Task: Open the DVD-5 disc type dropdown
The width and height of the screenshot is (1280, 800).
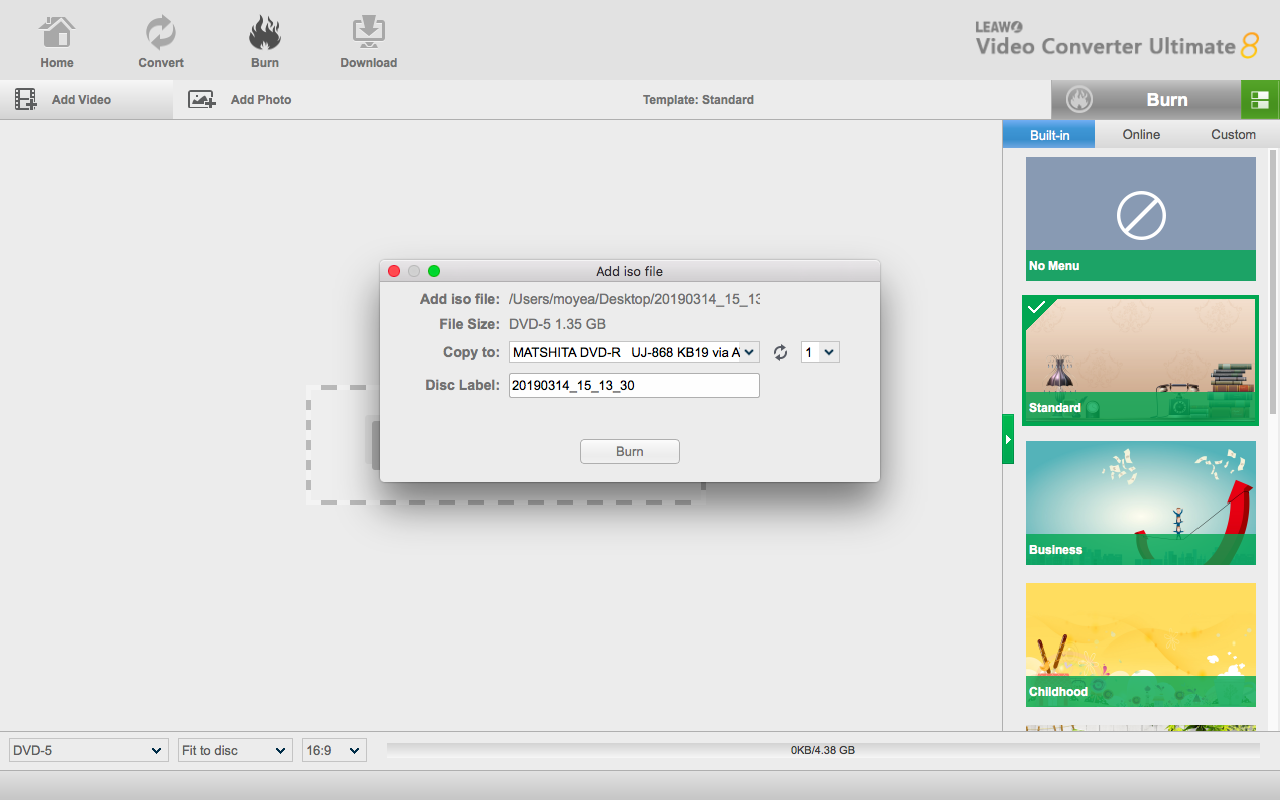Action: click(x=88, y=750)
